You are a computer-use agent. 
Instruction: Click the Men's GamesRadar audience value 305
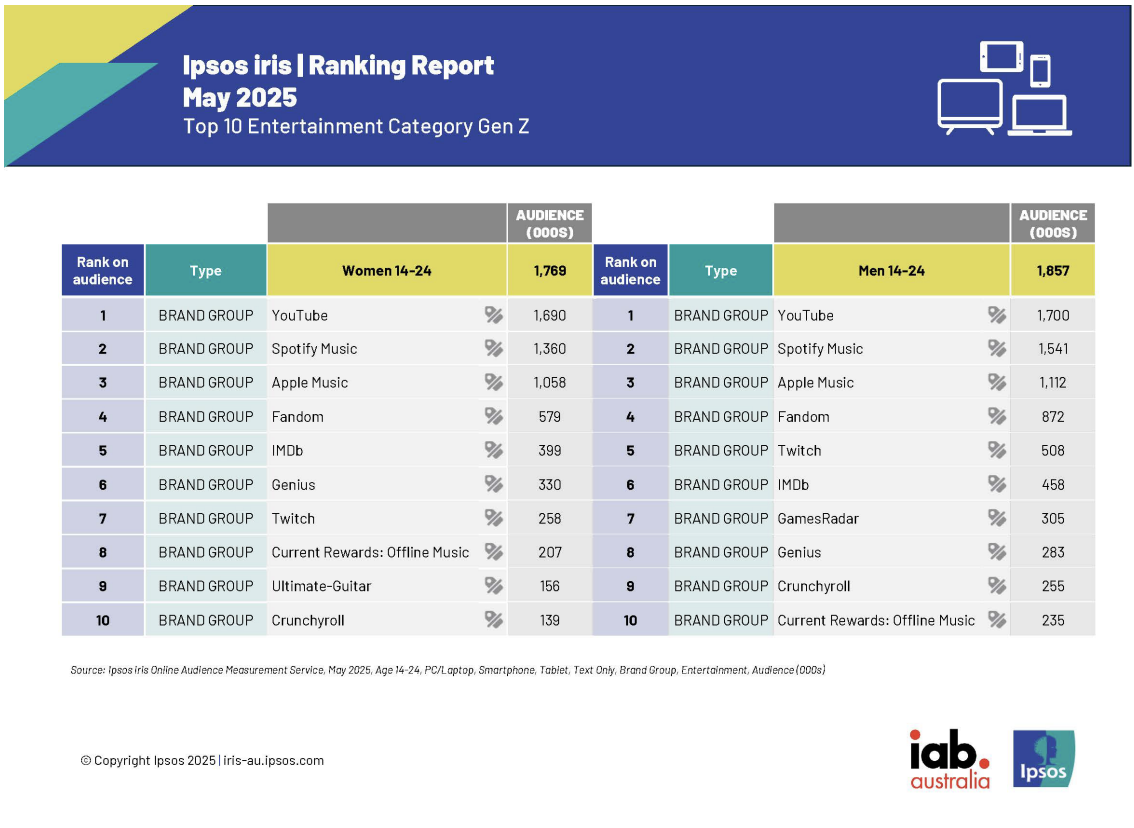tap(1053, 518)
